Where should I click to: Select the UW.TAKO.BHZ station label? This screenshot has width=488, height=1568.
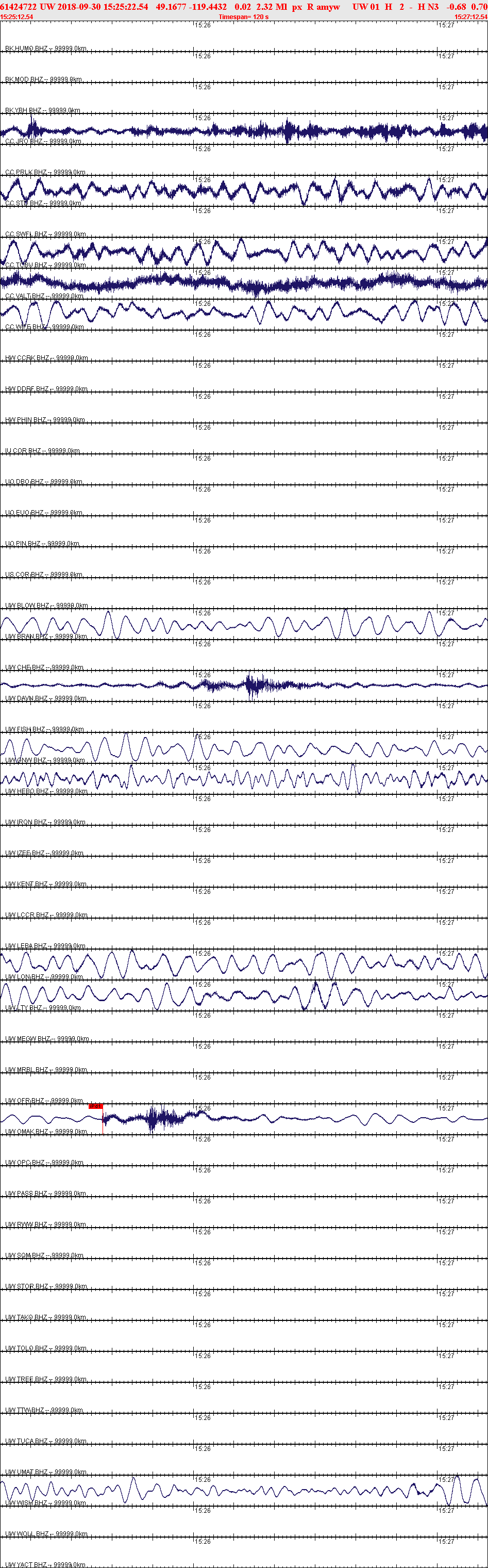(46, 1317)
